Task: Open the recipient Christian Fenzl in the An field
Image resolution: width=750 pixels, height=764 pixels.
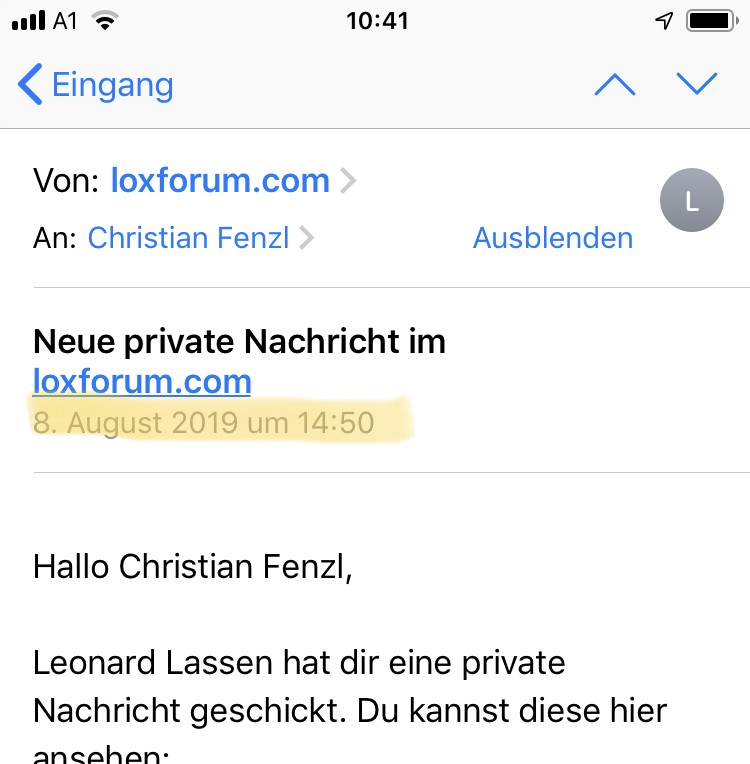Action: pyautogui.click(x=188, y=238)
